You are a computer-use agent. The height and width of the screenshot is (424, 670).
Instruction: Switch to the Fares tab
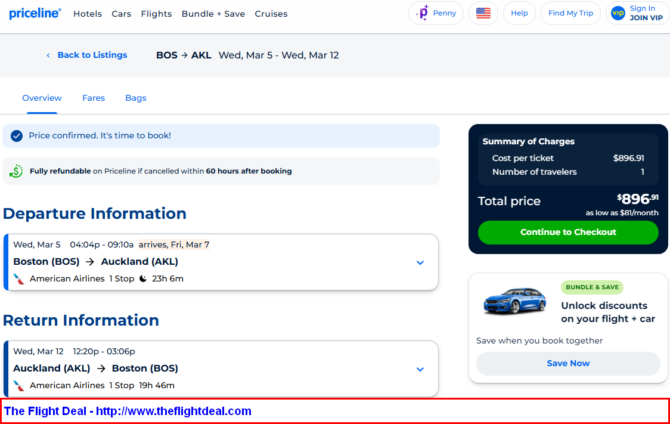click(x=94, y=98)
